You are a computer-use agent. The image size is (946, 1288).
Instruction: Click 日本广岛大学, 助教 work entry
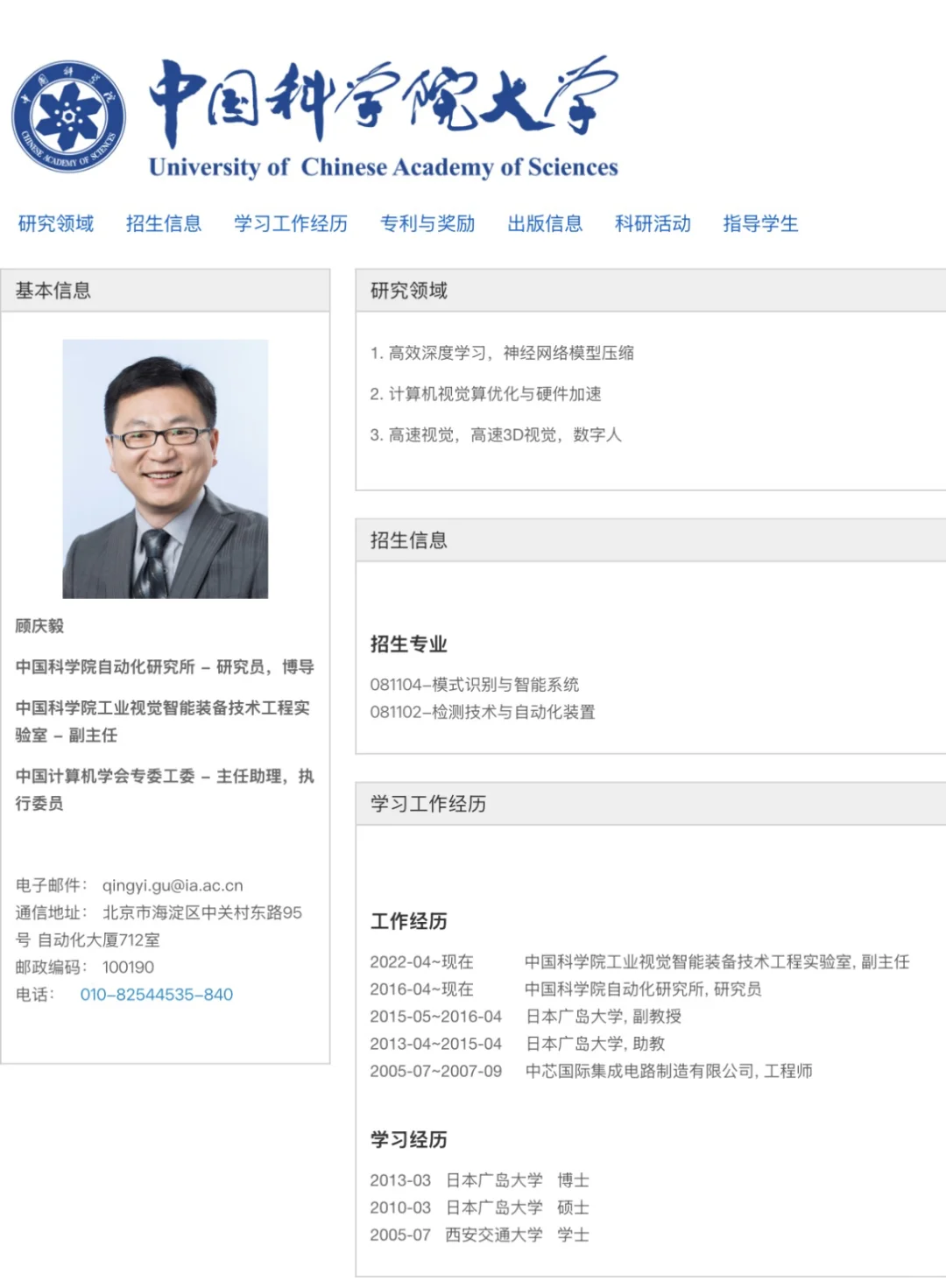[x=596, y=1043]
